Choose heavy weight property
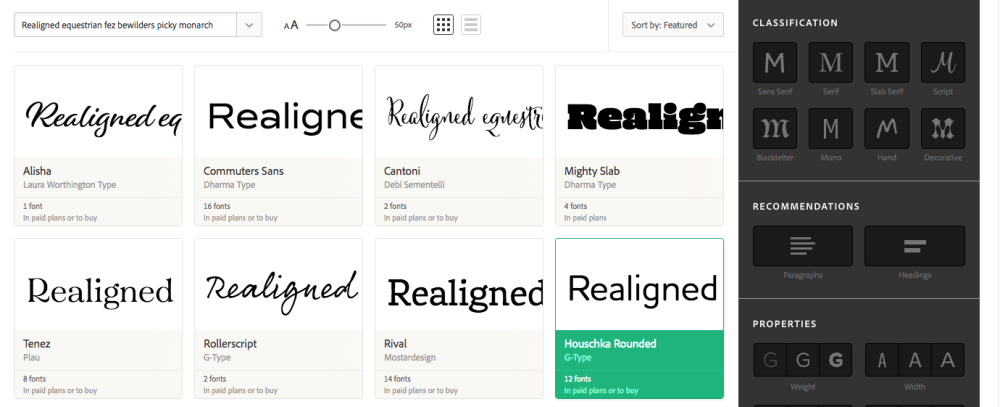 [836, 360]
